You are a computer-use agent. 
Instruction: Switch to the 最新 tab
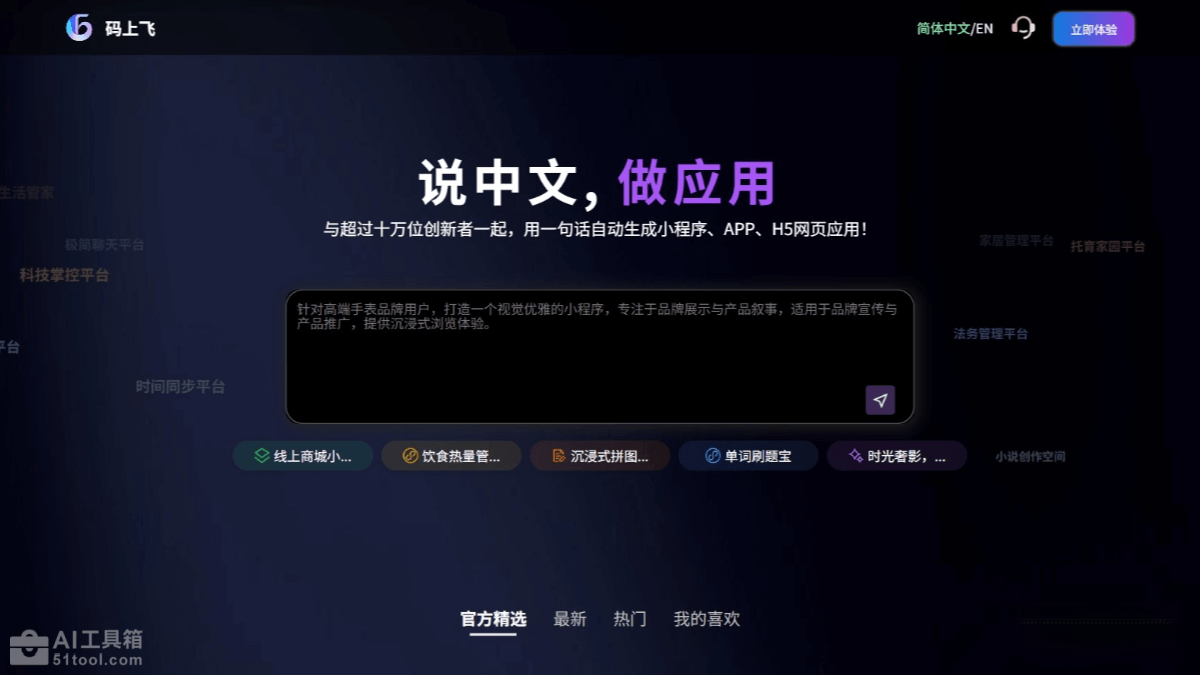[570, 619]
